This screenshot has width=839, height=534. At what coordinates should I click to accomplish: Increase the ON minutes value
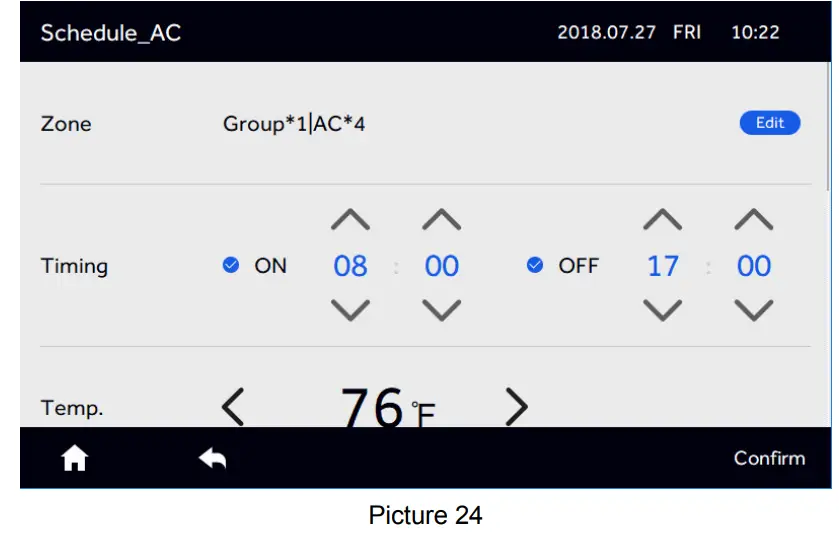click(x=441, y=221)
